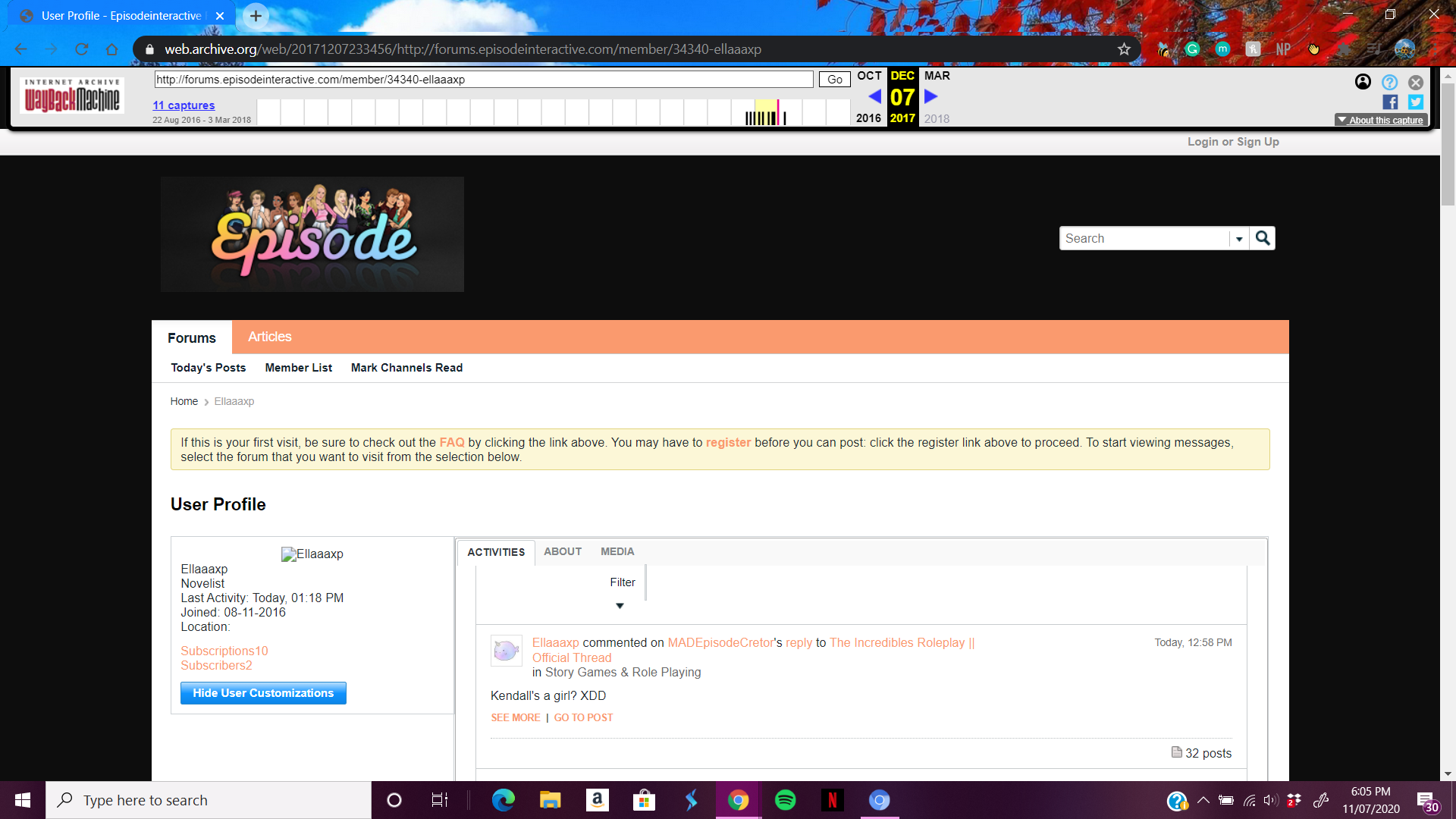1456x819 pixels.
Task: Select the ABOUT profile tab
Action: point(563,551)
